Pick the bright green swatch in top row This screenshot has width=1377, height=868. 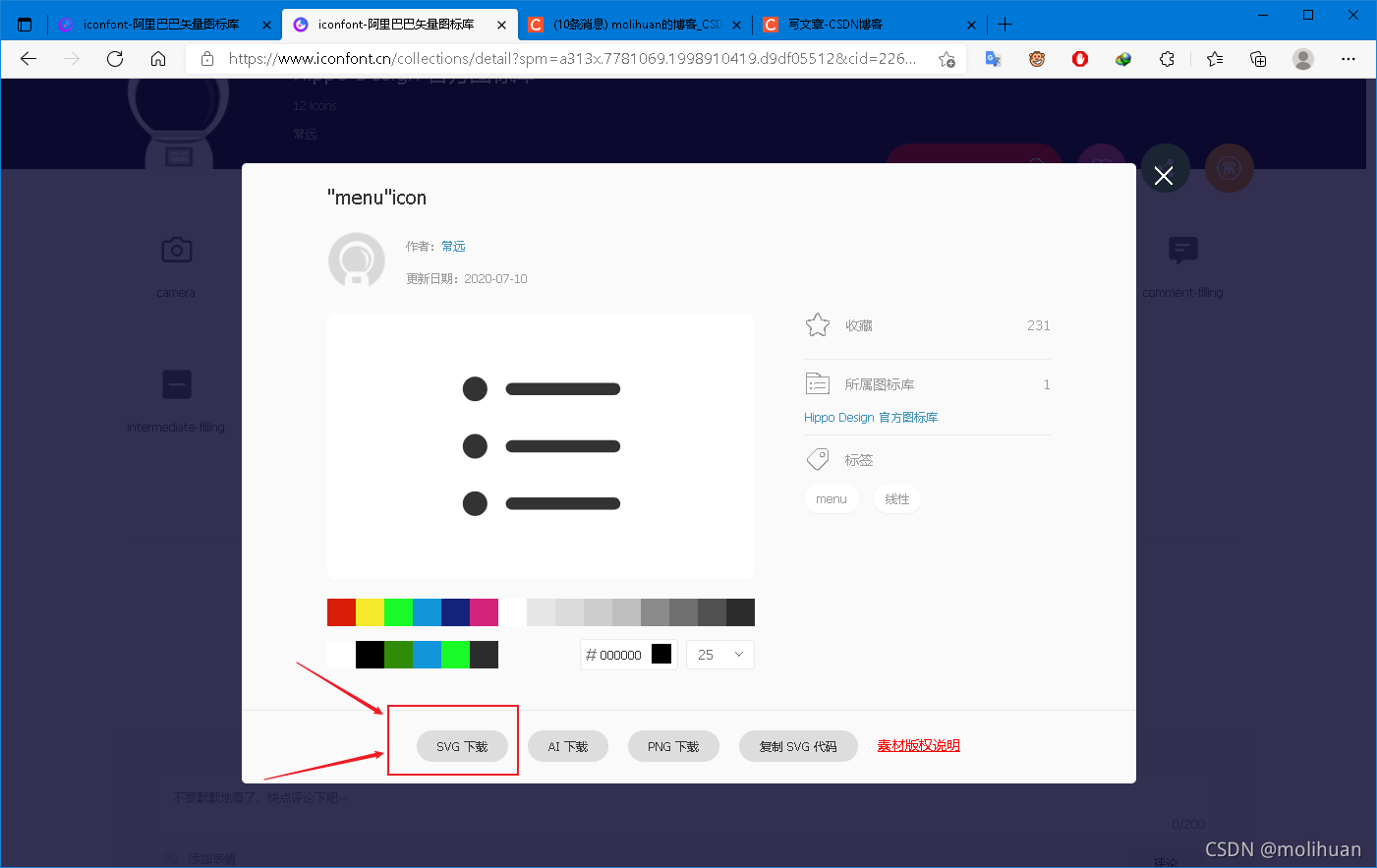click(398, 612)
